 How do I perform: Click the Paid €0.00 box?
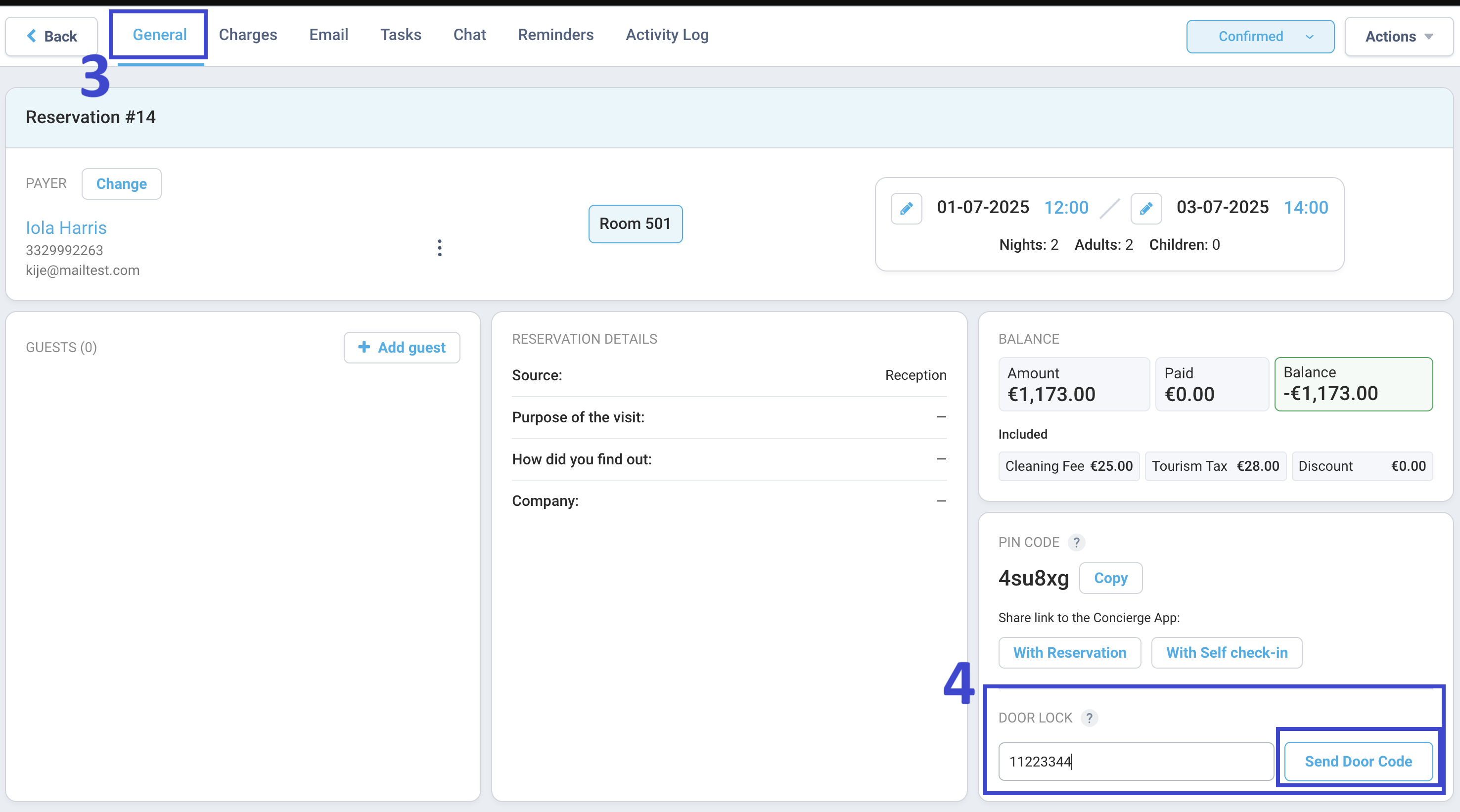coord(1212,384)
